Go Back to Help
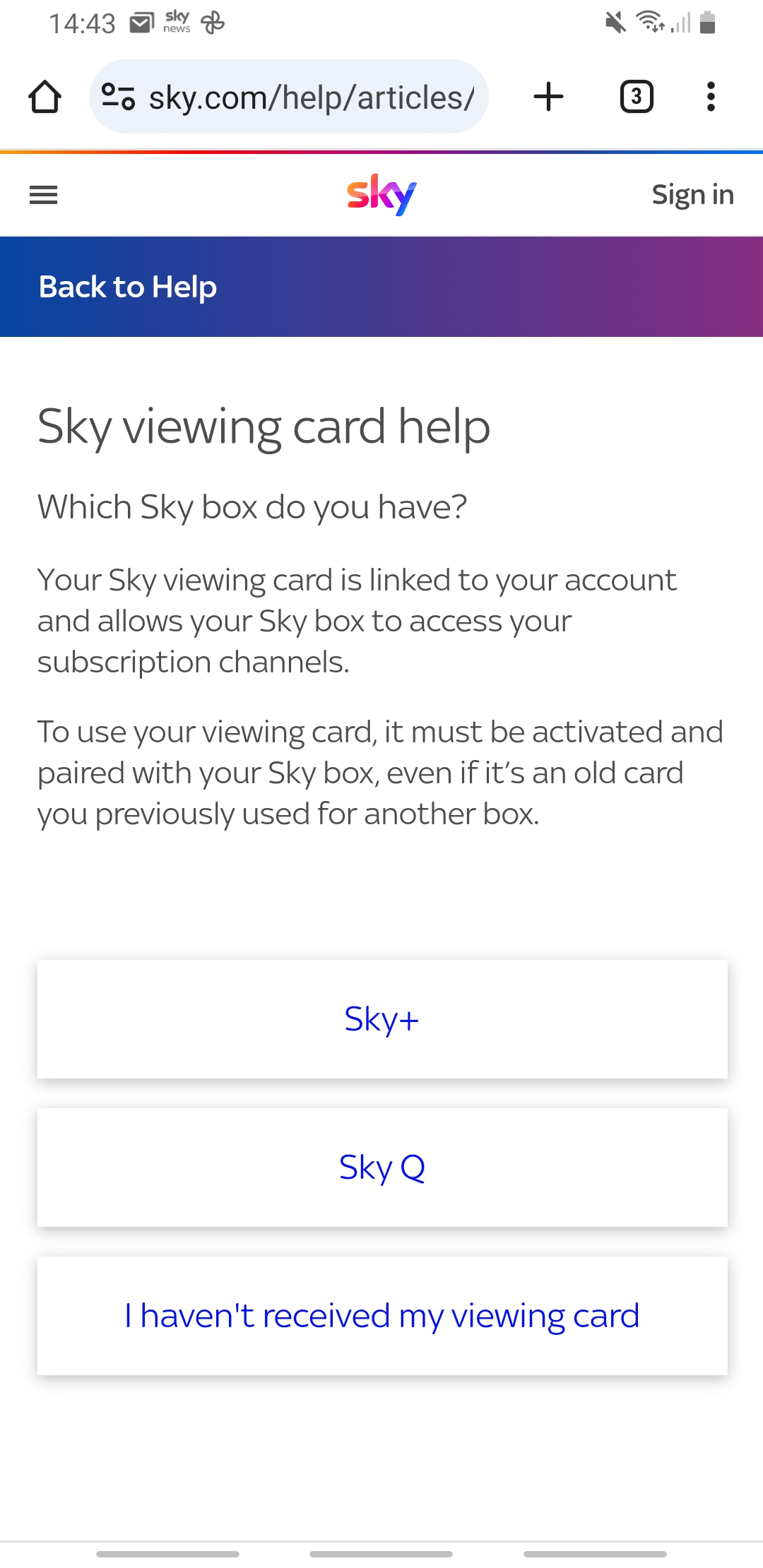 pyautogui.click(x=128, y=287)
